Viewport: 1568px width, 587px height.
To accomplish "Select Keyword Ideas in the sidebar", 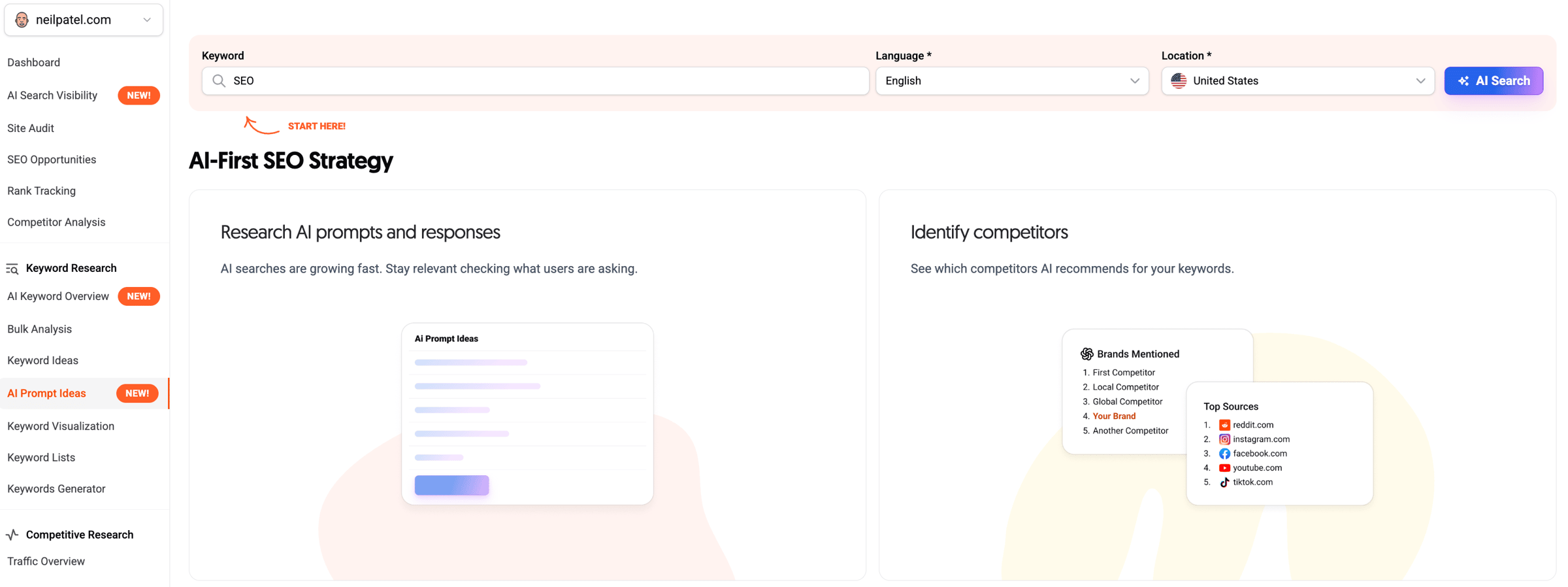I will tap(42, 360).
